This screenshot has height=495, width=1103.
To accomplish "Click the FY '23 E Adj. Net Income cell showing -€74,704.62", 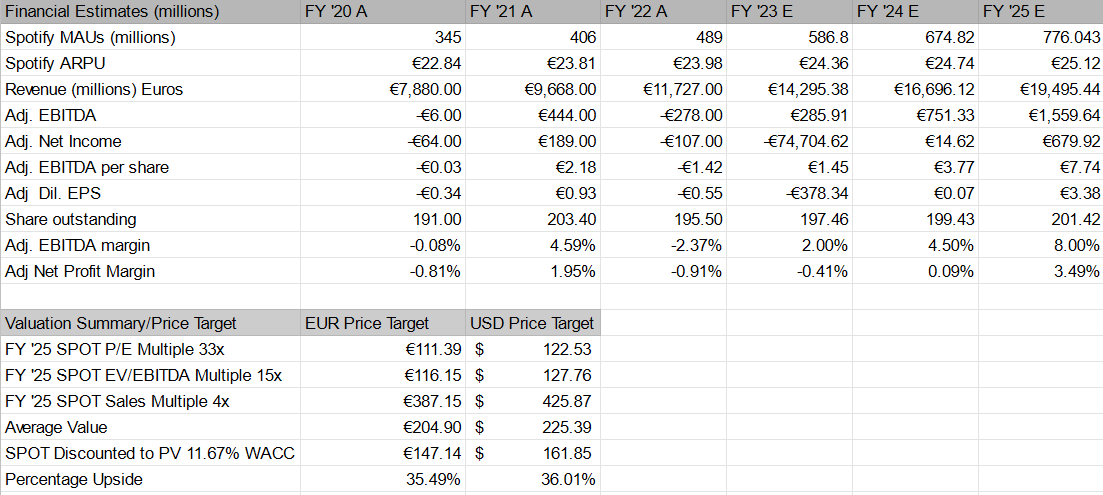I will [x=789, y=141].
